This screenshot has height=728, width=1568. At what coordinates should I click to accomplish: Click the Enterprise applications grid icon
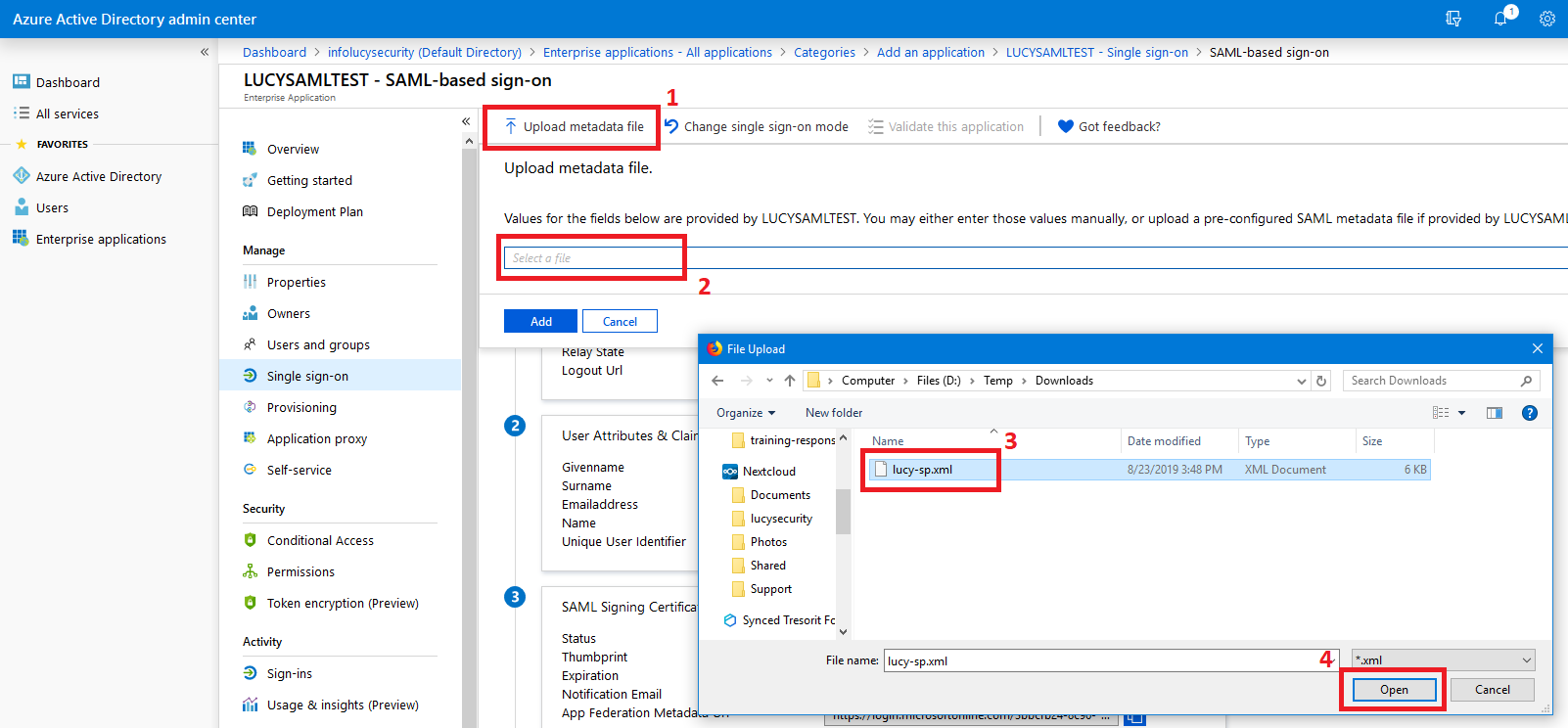21,238
